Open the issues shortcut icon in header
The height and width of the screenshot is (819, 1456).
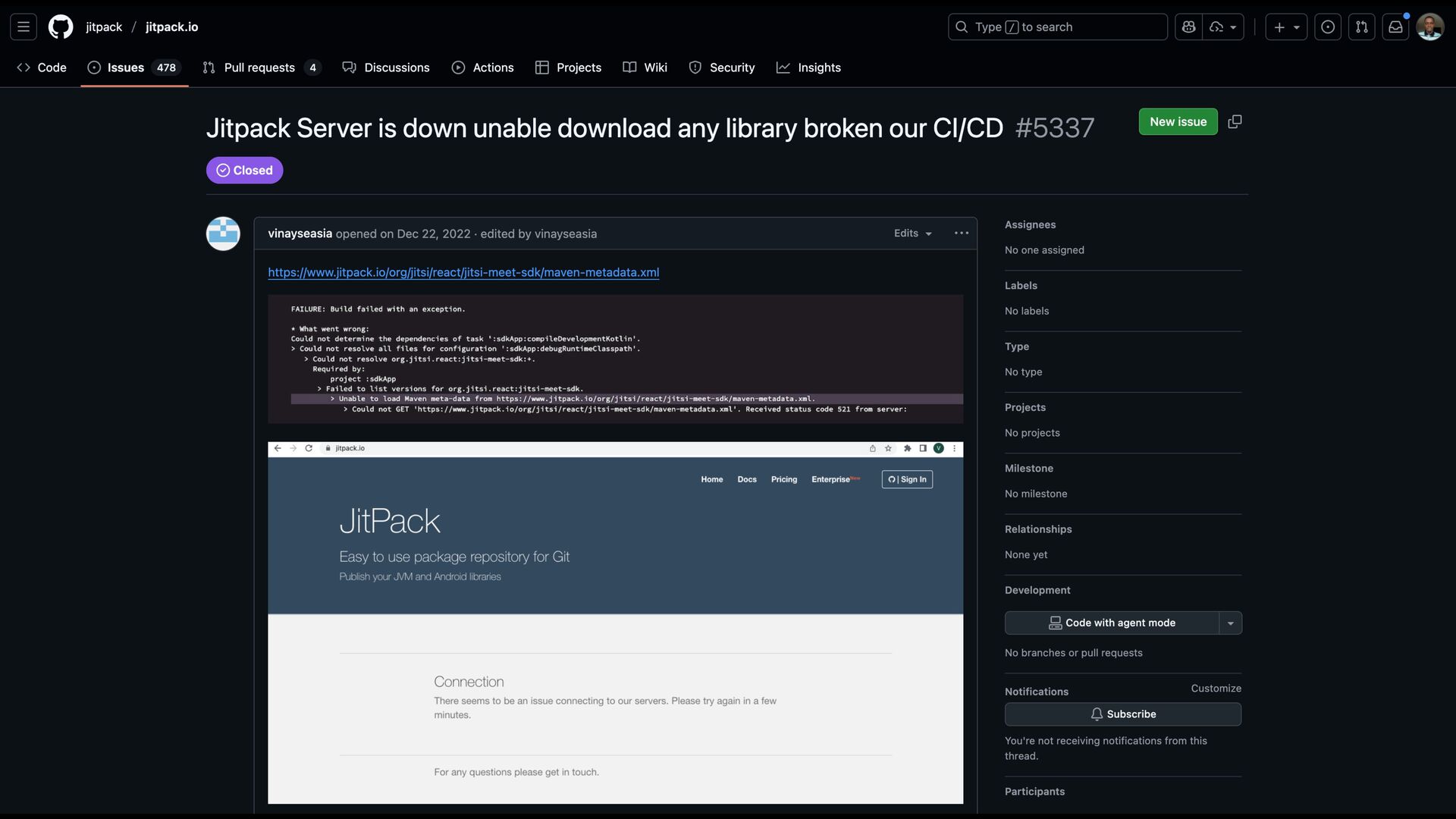tap(1328, 27)
